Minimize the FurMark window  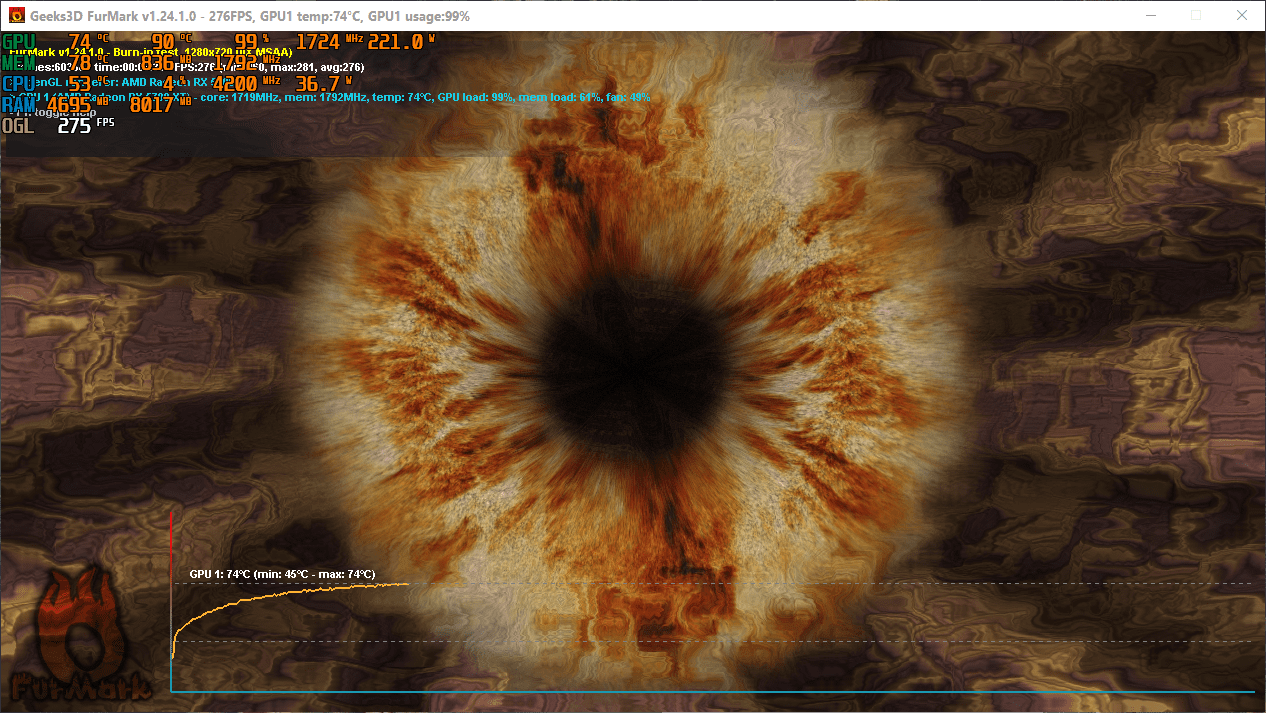1149,16
